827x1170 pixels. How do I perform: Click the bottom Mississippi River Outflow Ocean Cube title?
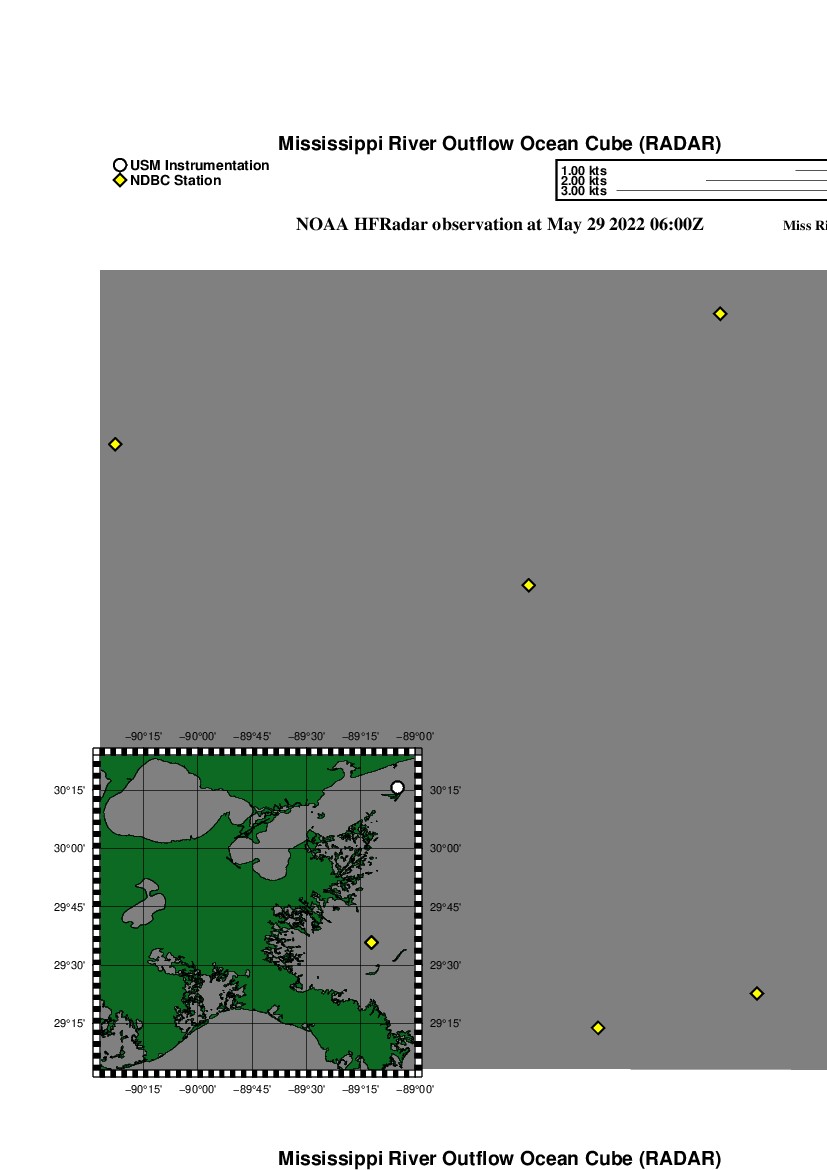499,1159
